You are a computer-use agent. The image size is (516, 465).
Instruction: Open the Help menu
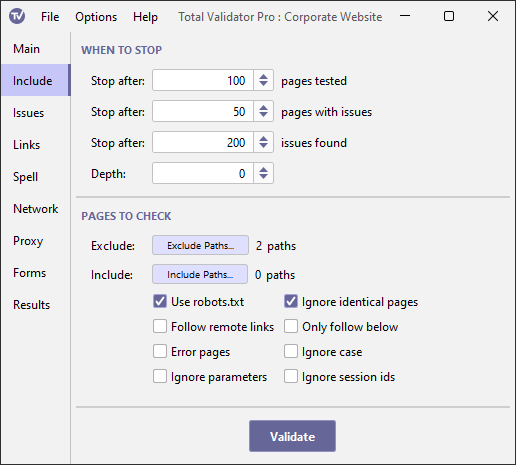tap(145, 17)
